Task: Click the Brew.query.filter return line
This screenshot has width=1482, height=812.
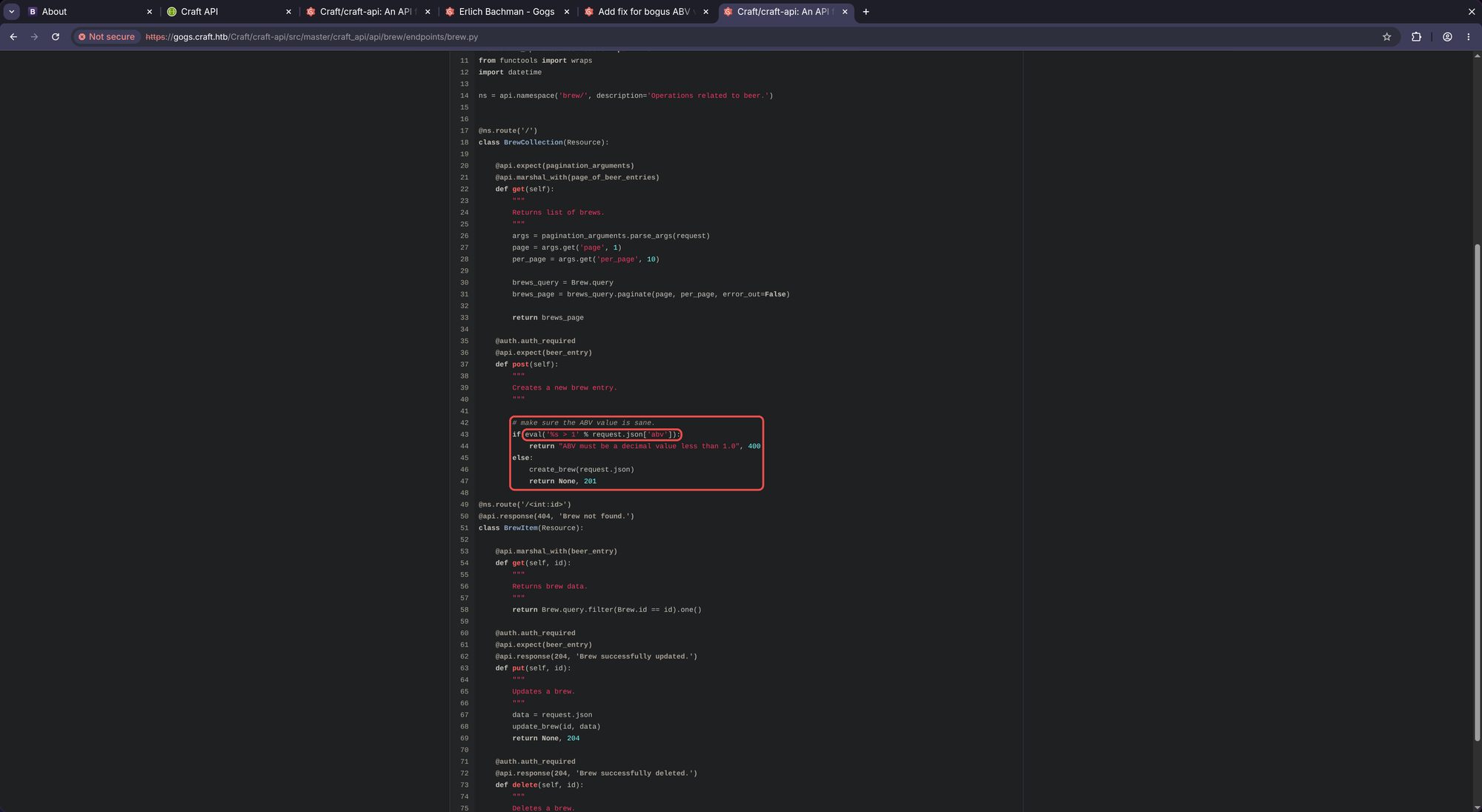Action: [606, 610]
